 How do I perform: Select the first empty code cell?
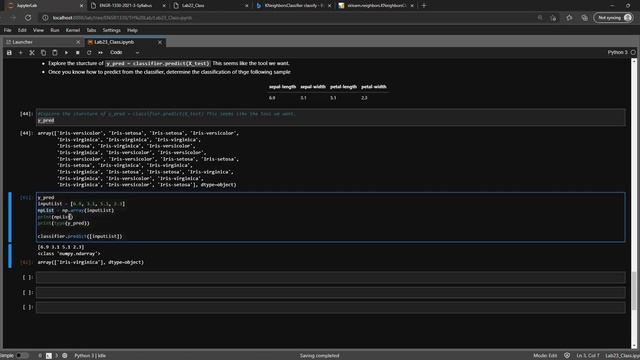331,278
